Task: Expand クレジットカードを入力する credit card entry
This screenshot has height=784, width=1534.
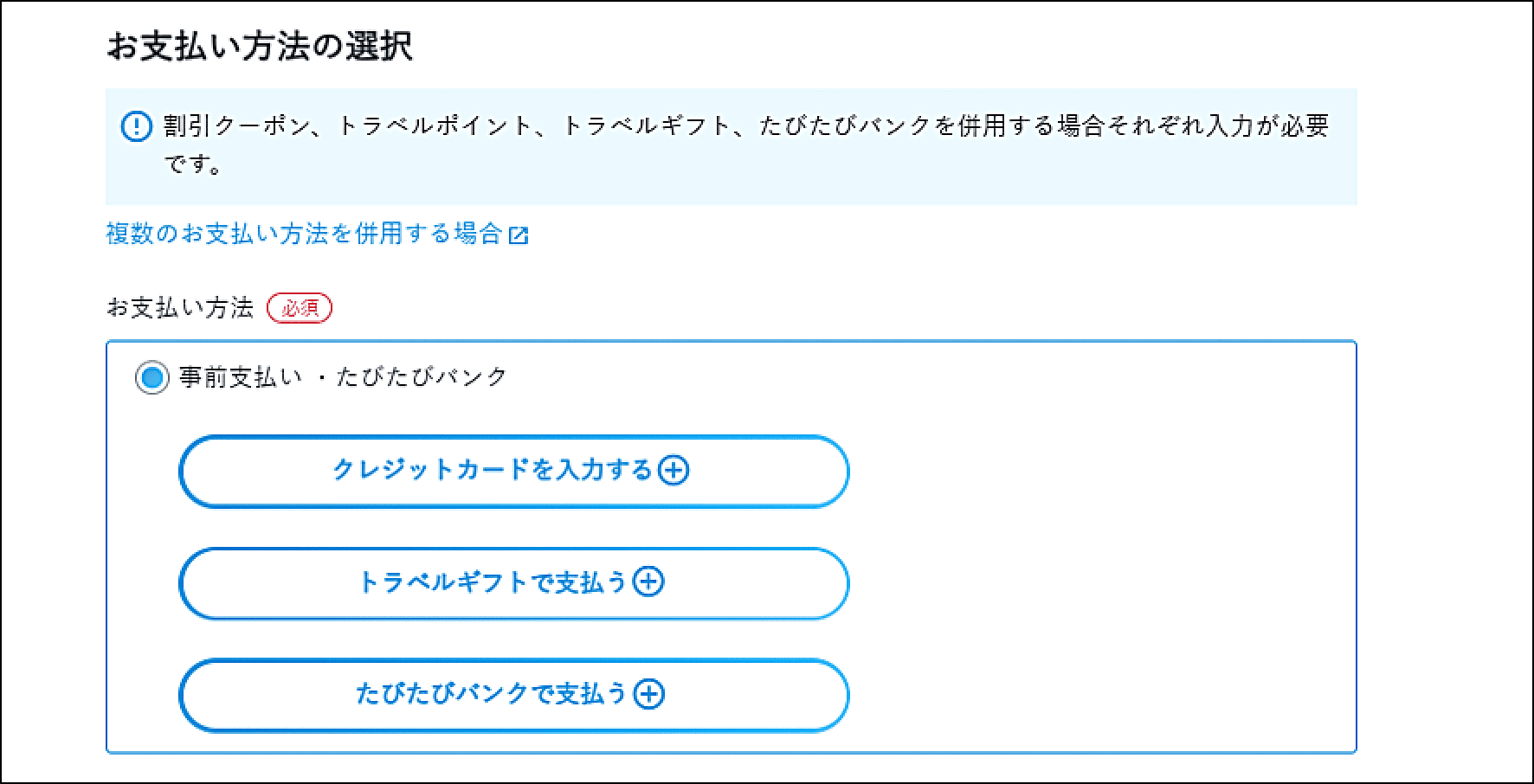Action: (492, 471)
